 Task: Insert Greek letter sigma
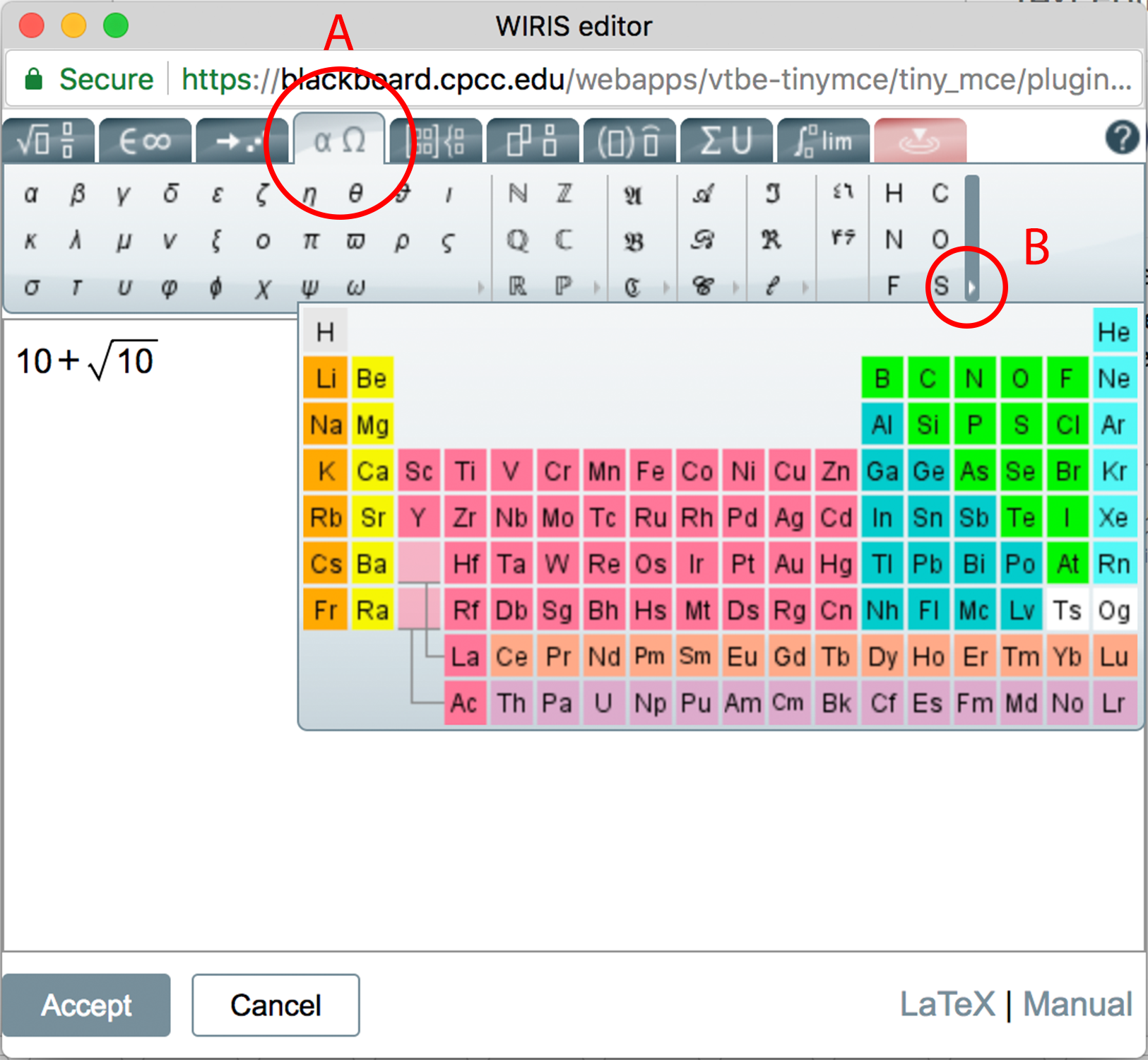pos(31,287)
